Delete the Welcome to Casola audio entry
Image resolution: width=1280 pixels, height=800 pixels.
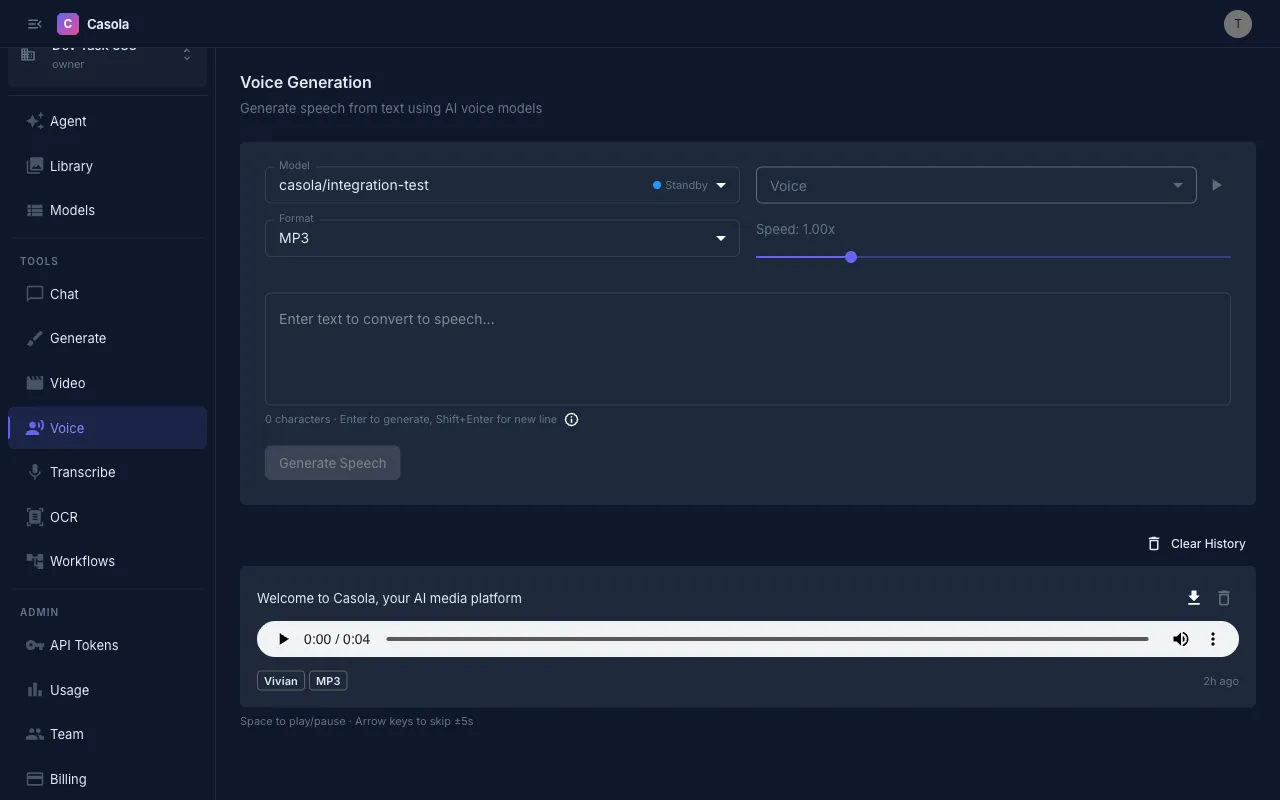pyautogui.click(x=1224, y=597)
